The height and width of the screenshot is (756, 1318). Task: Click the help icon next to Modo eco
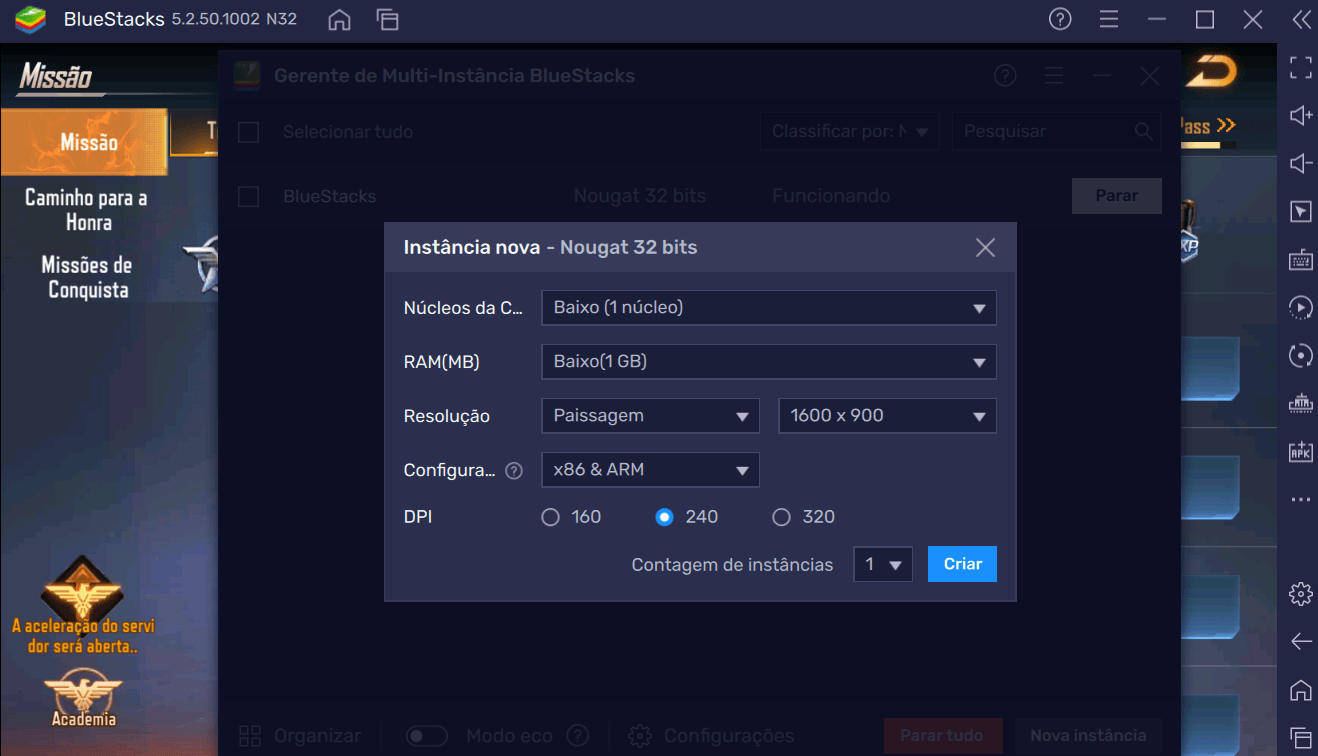(x=577, y=736)
